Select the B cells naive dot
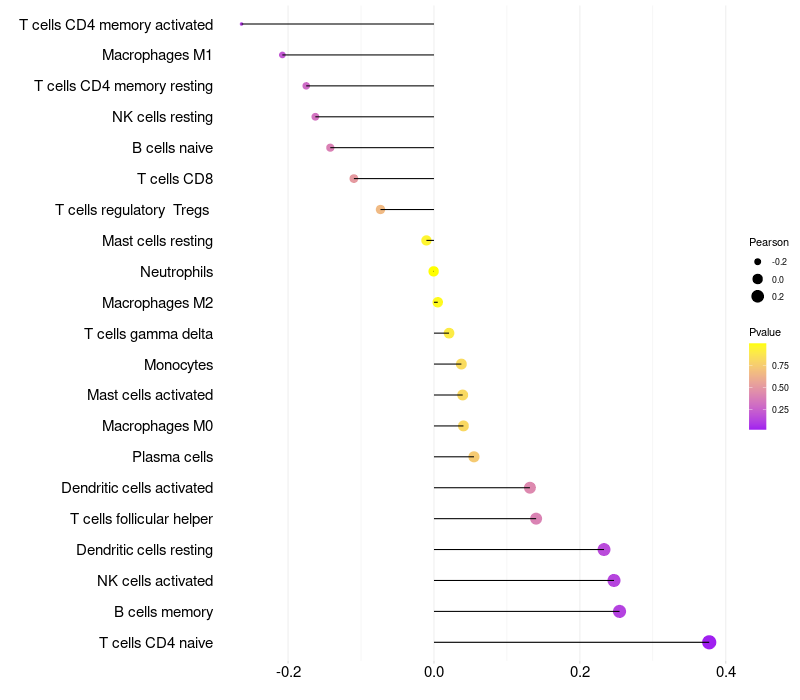Screen dimensions: 800x700 [330, 148]
